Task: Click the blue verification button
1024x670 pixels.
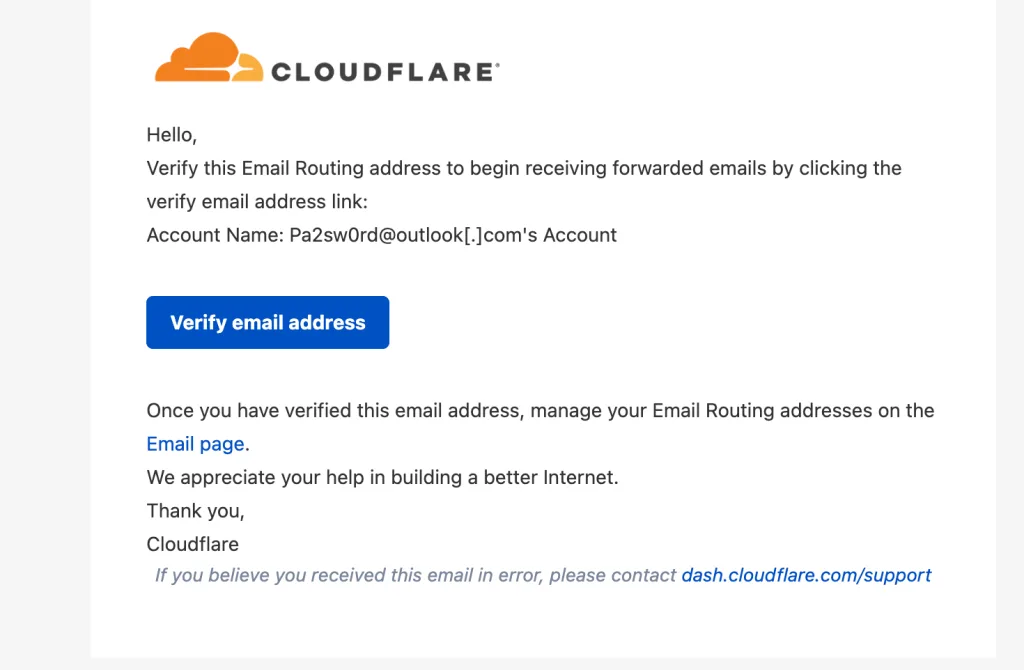Action: [267, 322]
